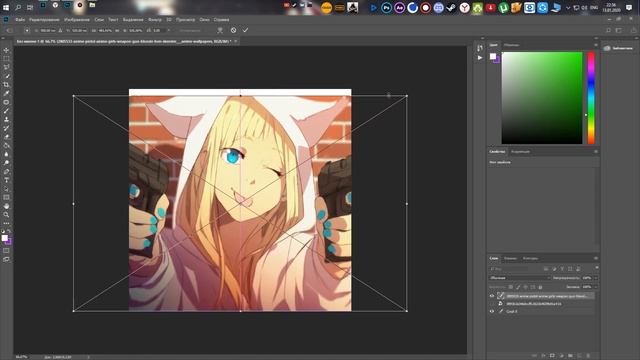The height and width of the screenshot is (360, 640).
Task: Open the Layers panel flyout menu
Action: pos(596,258)
